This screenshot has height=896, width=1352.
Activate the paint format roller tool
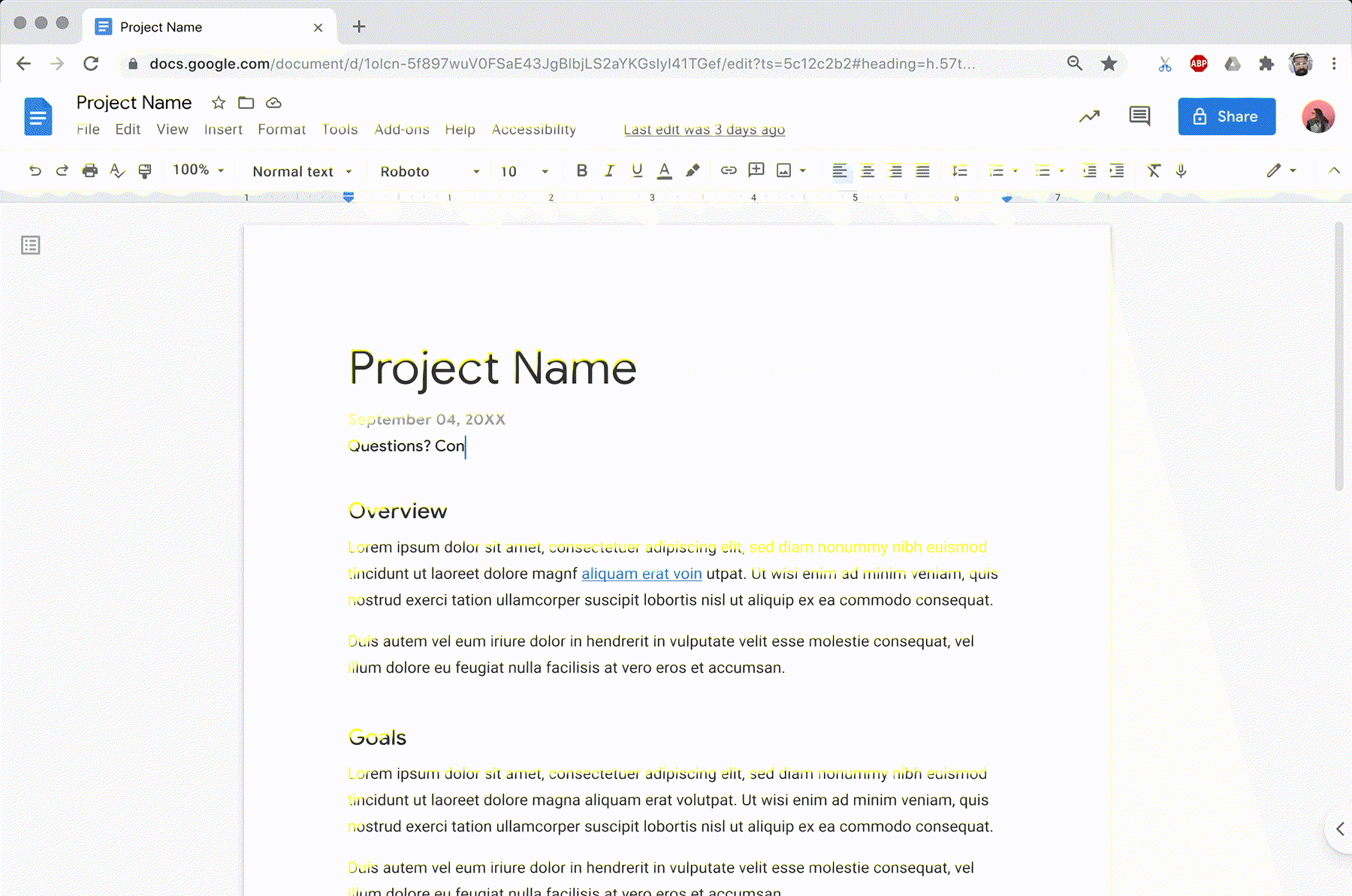point(145,170)
